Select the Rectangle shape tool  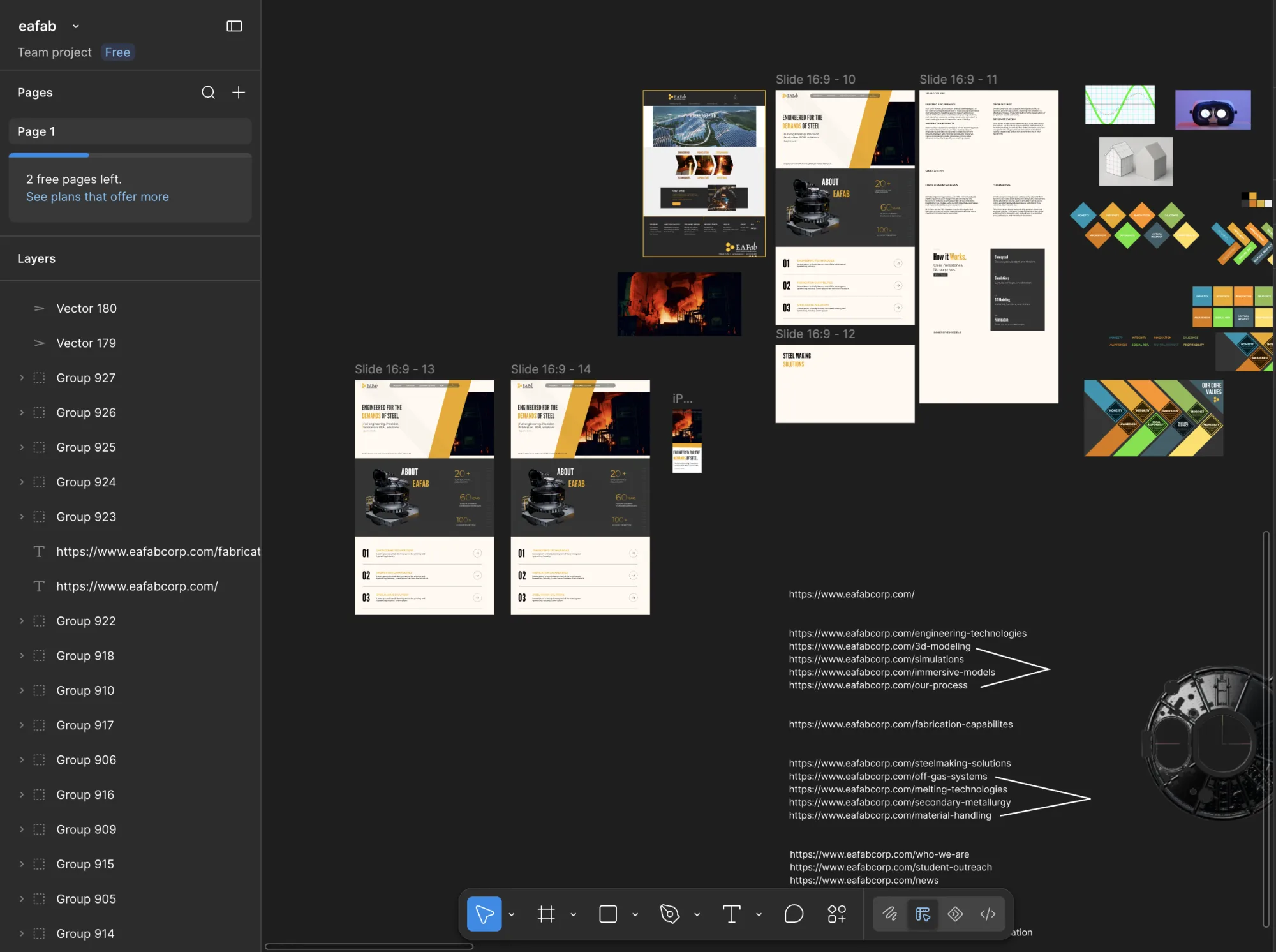coord(608,914)
